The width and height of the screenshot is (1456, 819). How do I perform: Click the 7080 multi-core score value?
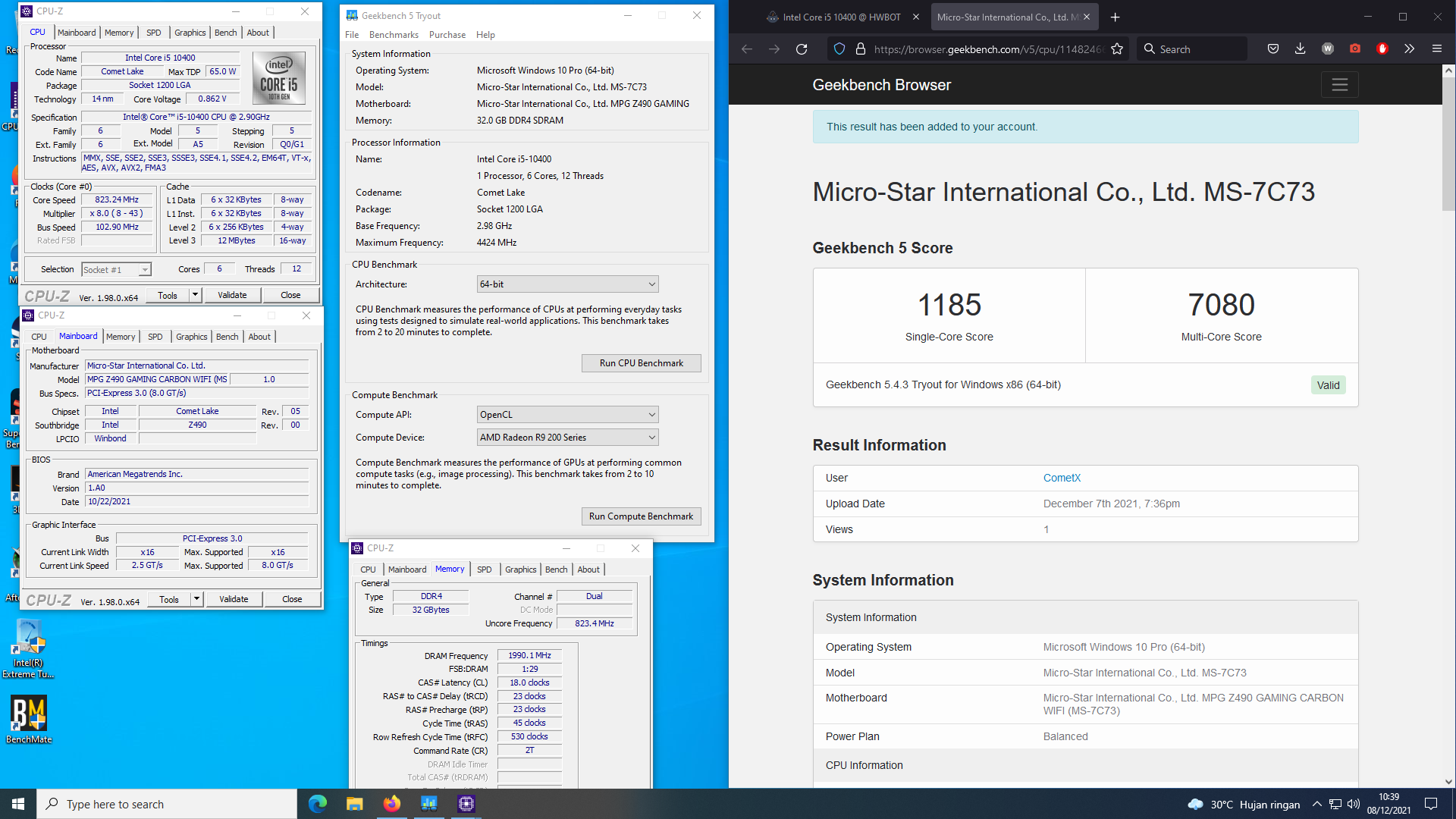[x=1222, y=306]
